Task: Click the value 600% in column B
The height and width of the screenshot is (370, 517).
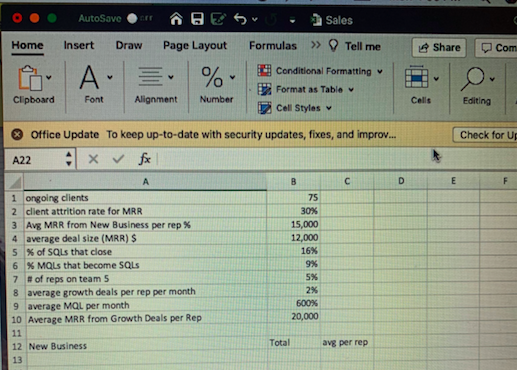Action: pos(307,303)
